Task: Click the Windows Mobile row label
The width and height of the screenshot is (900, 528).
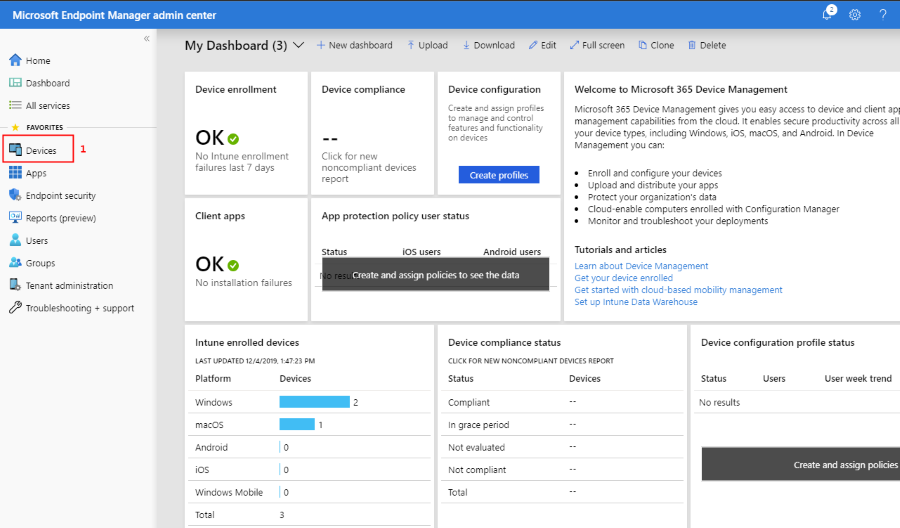Action: click(x=229, y=492)
